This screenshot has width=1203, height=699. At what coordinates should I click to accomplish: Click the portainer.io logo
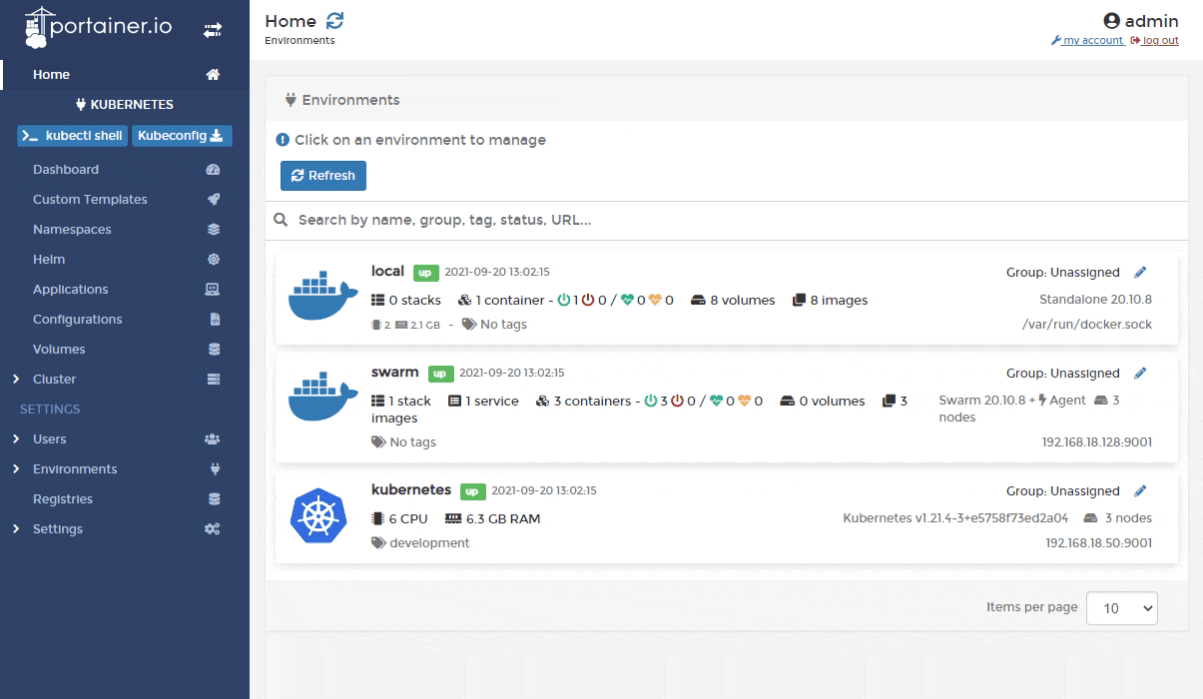[96, 29]
